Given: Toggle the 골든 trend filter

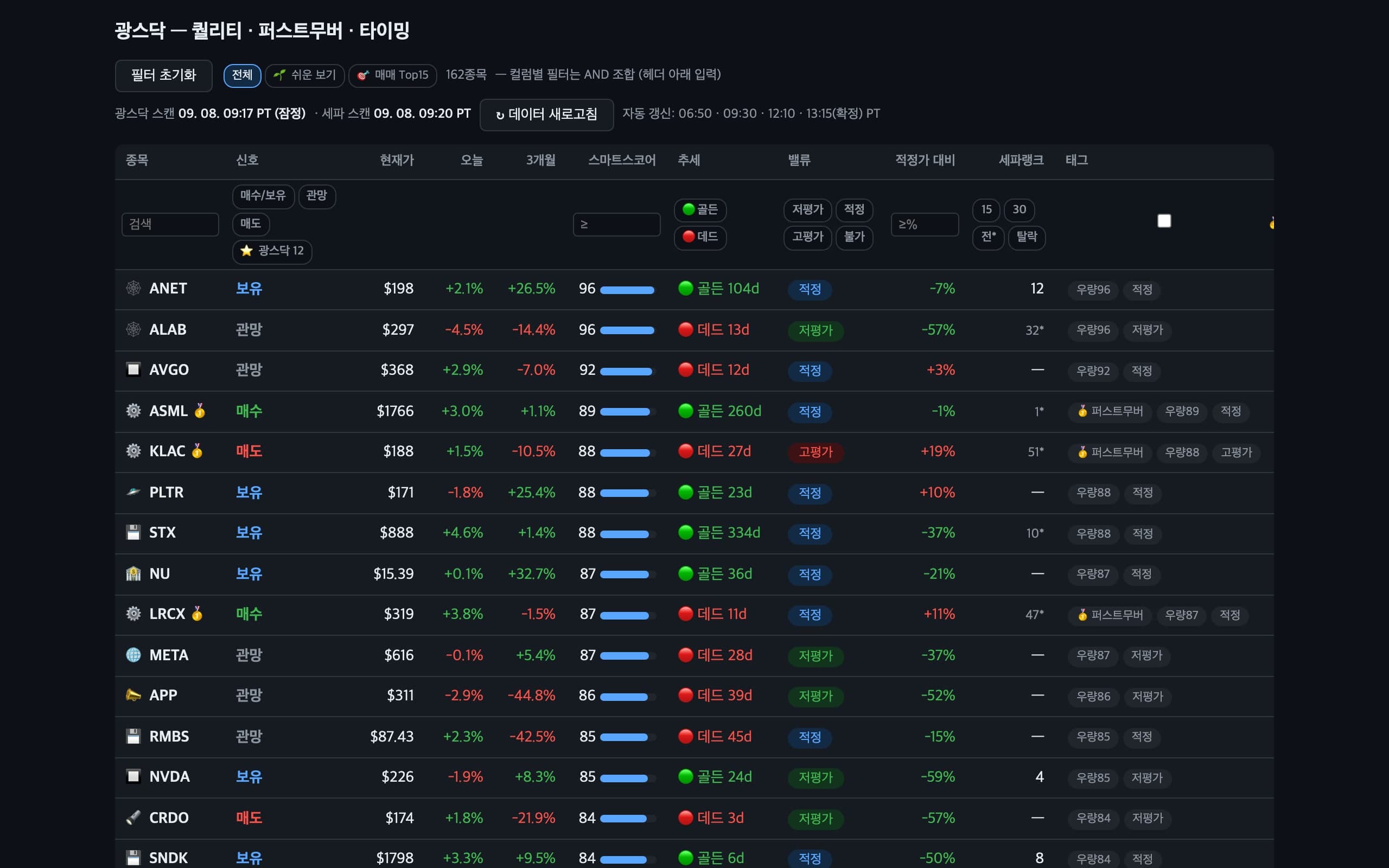Looking at the screenshot, I should [700, 209].
